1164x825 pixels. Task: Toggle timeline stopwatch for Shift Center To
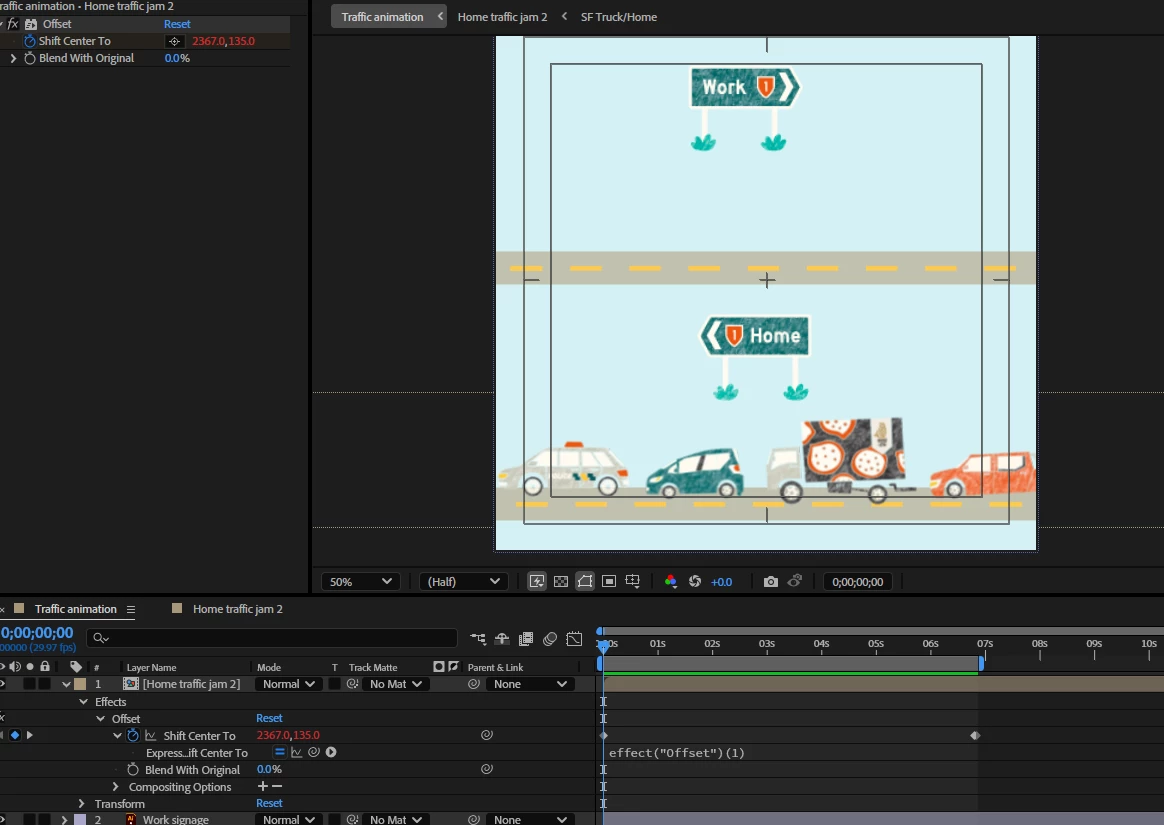coord(133,735)
